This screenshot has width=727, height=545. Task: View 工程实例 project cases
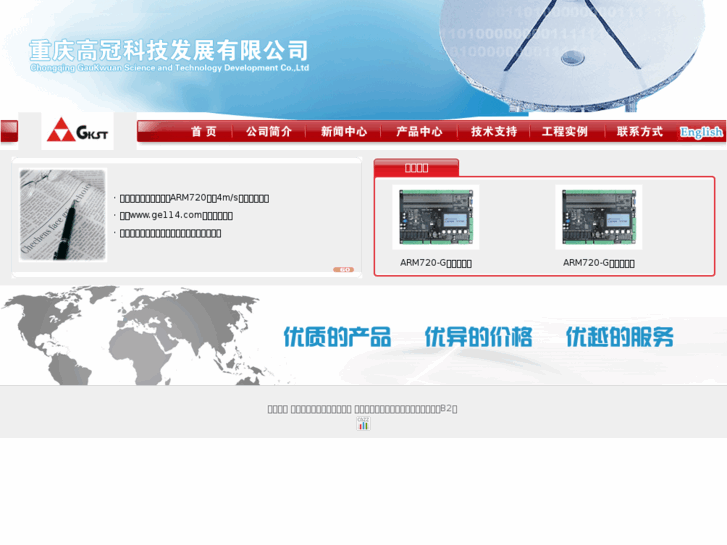(565, 132)
